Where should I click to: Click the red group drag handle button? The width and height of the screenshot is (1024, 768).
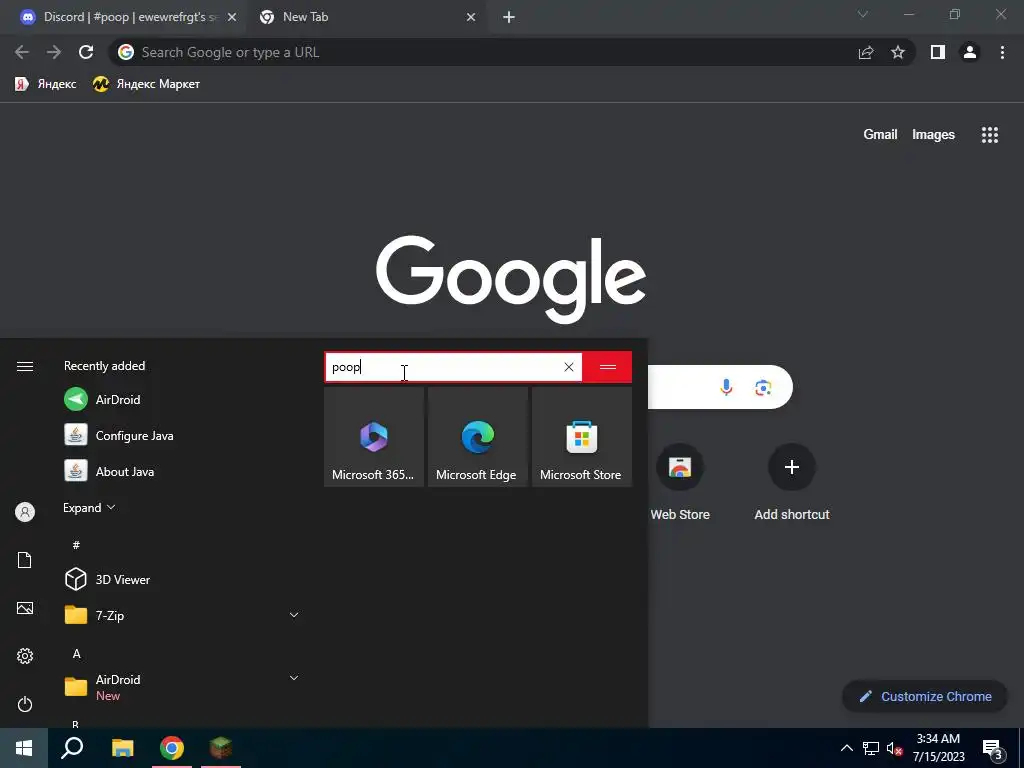click(607, 367)
